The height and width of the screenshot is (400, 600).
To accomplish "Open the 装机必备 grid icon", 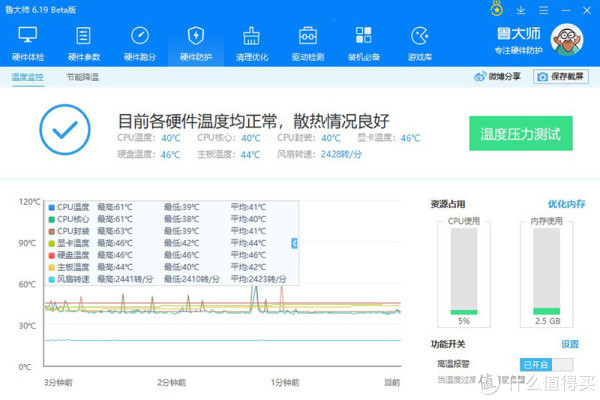I will point(364,35).
